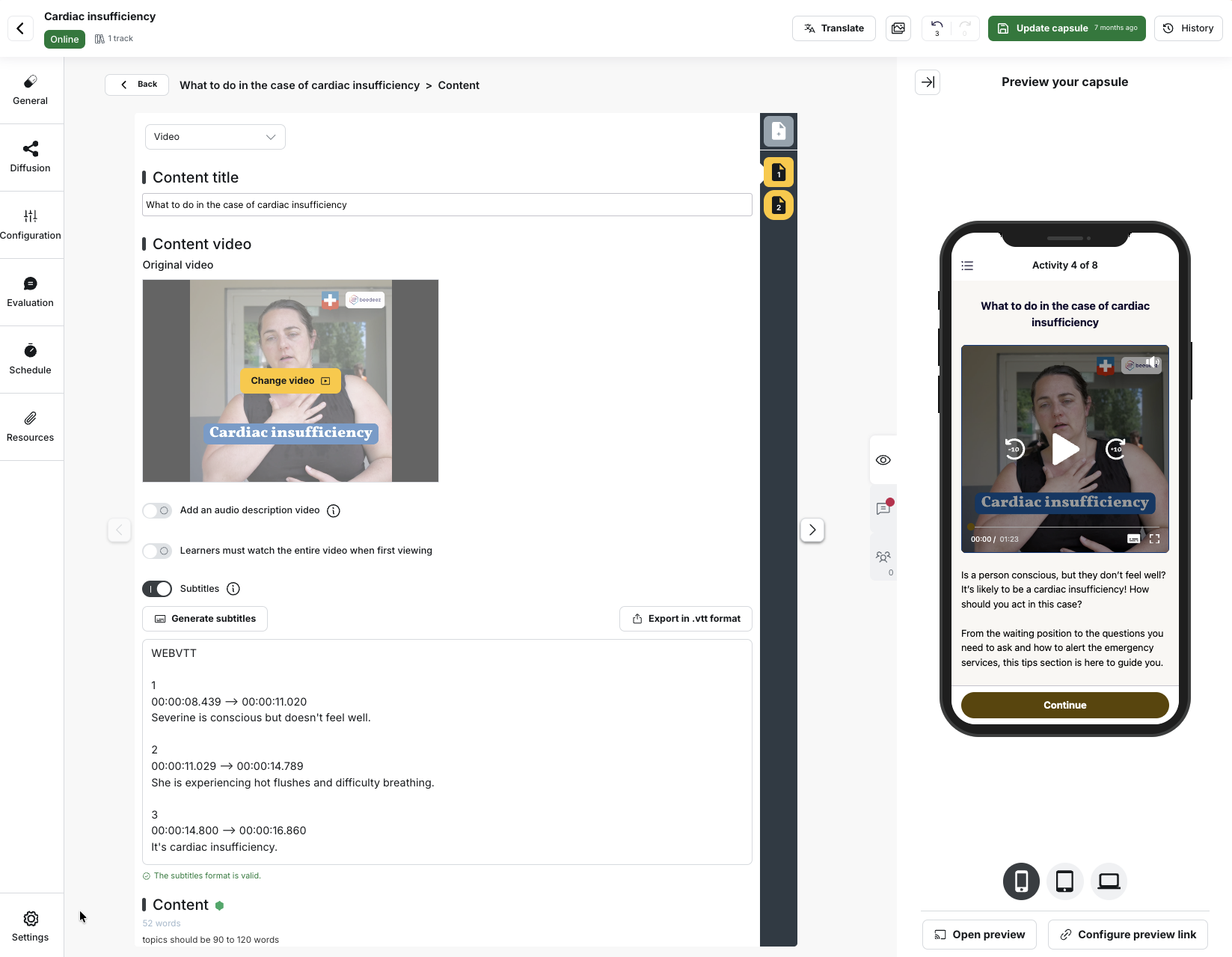Open the Diffusion sidebar section
Viewport: 1232px width, 957px height.
point(31,158)
